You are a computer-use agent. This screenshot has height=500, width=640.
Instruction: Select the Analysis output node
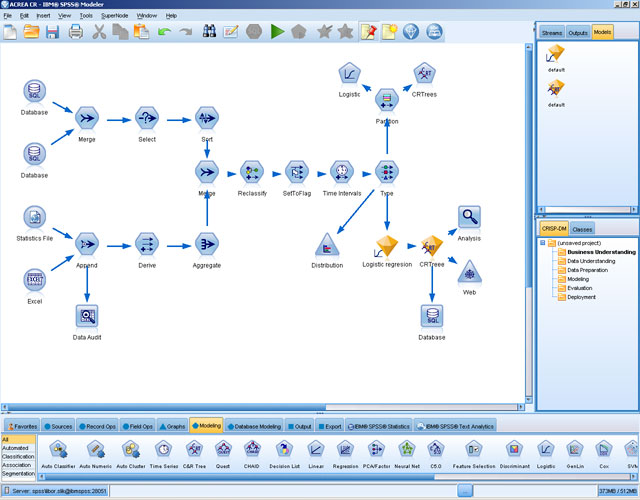click(x=469, y=217)
